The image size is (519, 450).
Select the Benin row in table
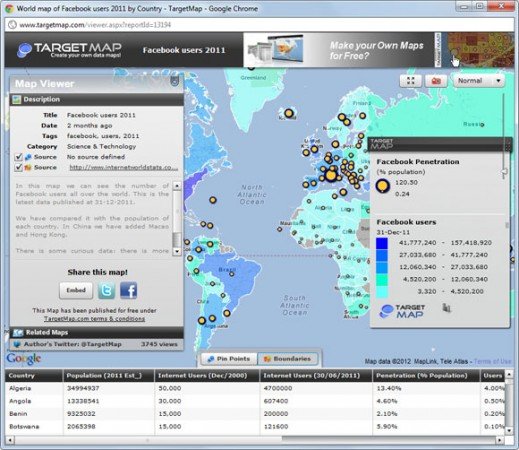[255, 414]
